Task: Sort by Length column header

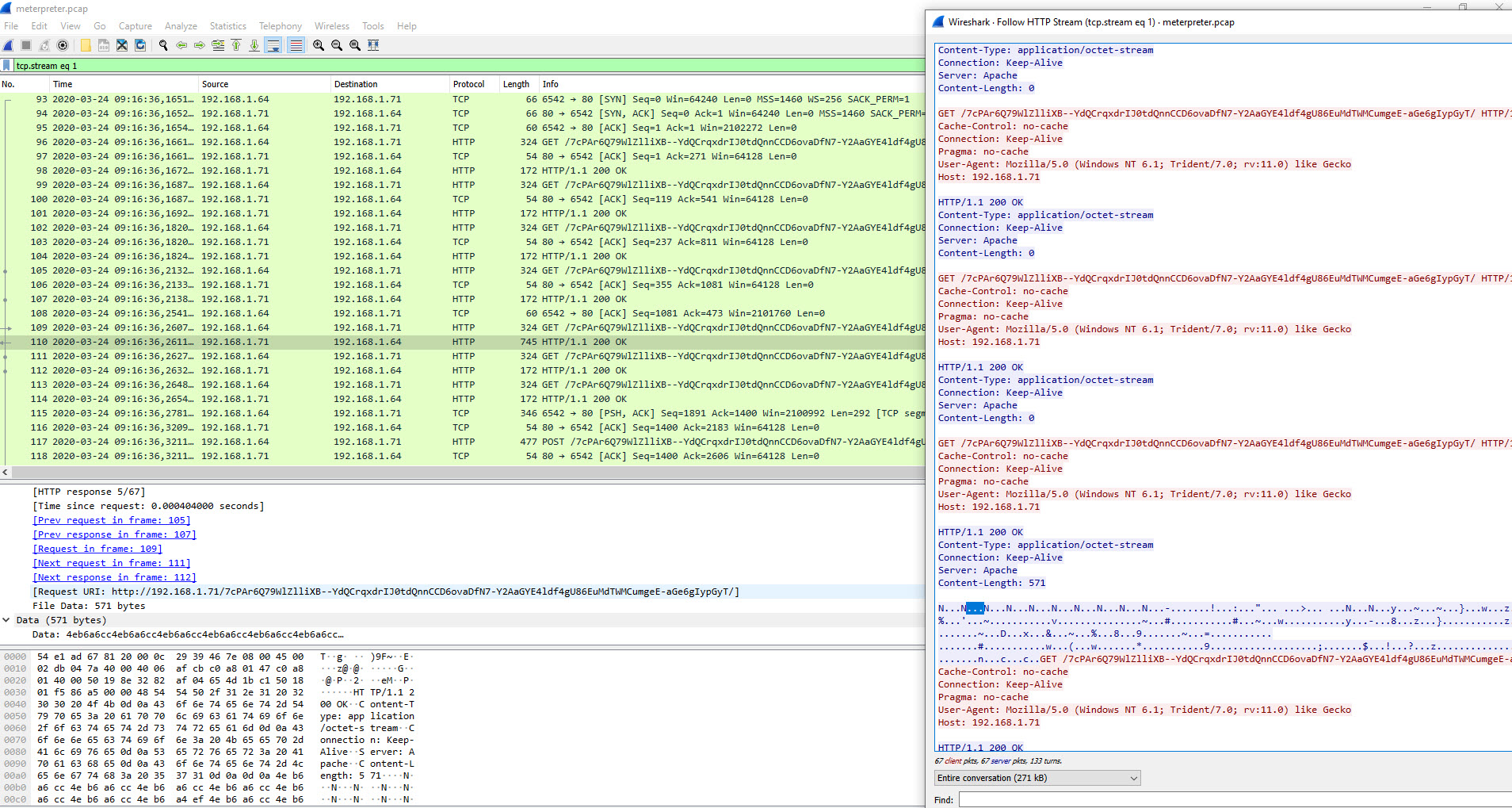Action: pos(518,84)
